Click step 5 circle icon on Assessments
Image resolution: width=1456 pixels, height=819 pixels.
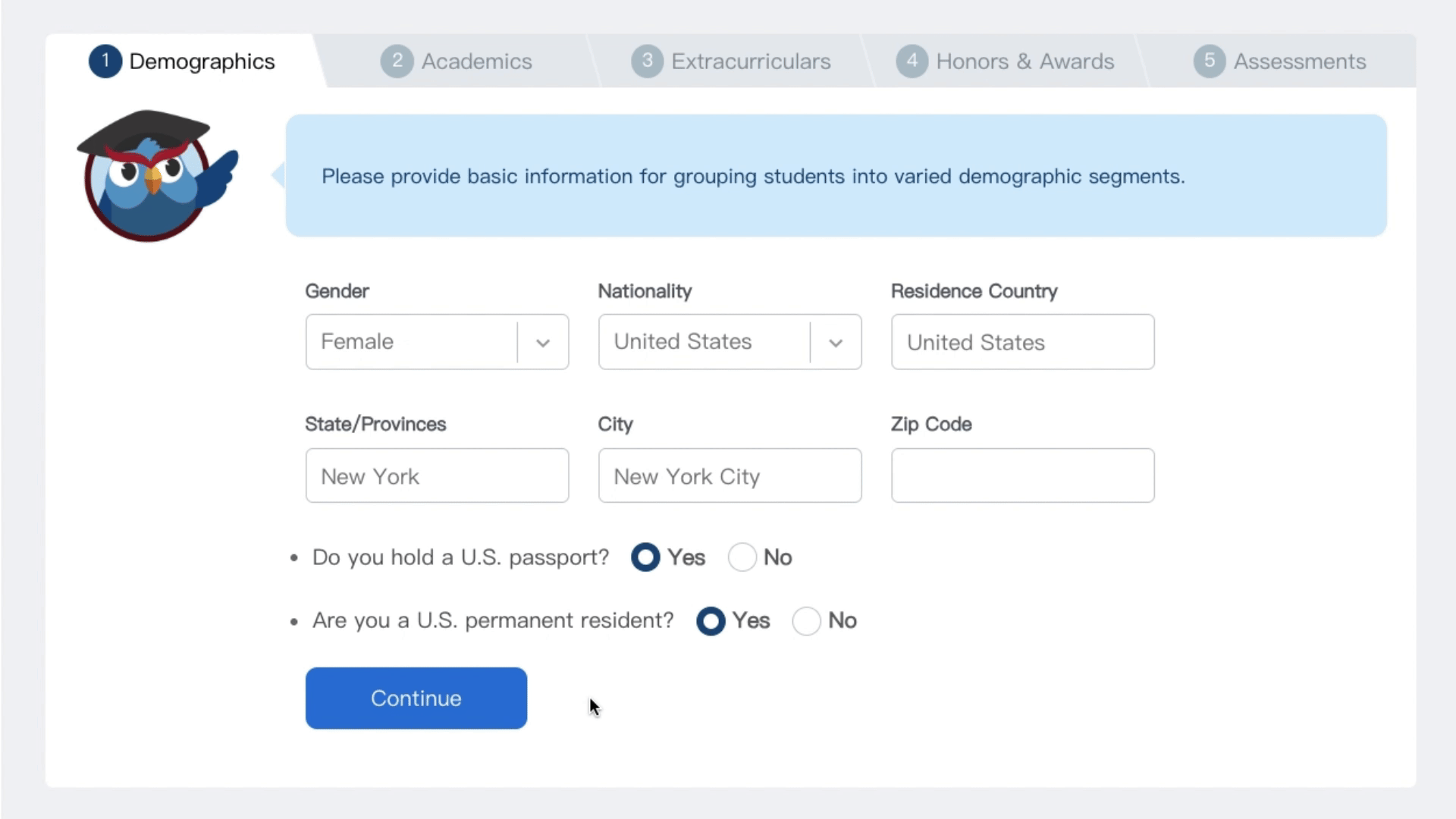pos(1210,61)
